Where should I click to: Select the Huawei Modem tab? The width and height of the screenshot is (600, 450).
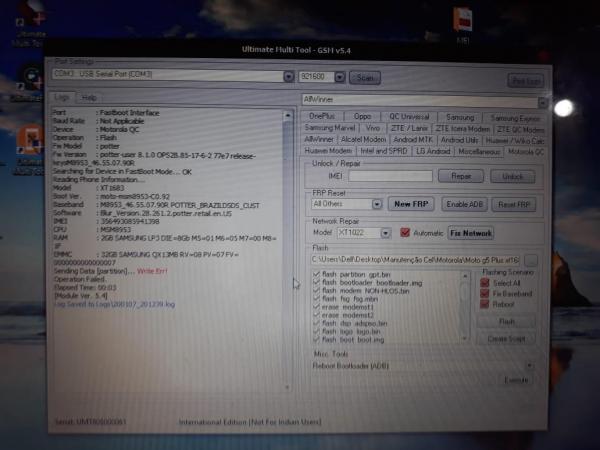328,151
